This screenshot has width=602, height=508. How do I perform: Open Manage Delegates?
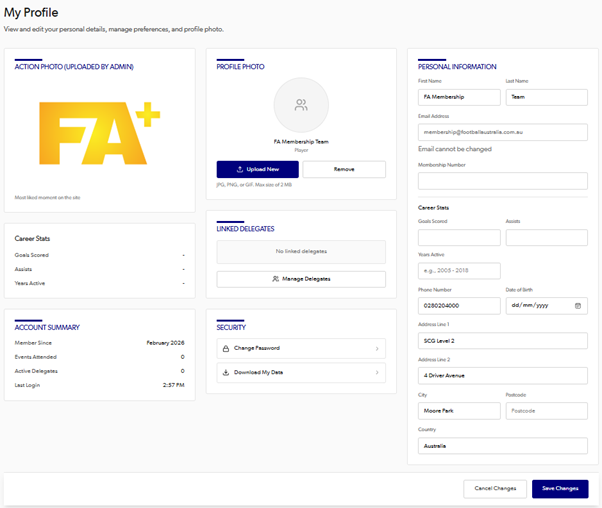pyautogui.click(x=301, y=279)
